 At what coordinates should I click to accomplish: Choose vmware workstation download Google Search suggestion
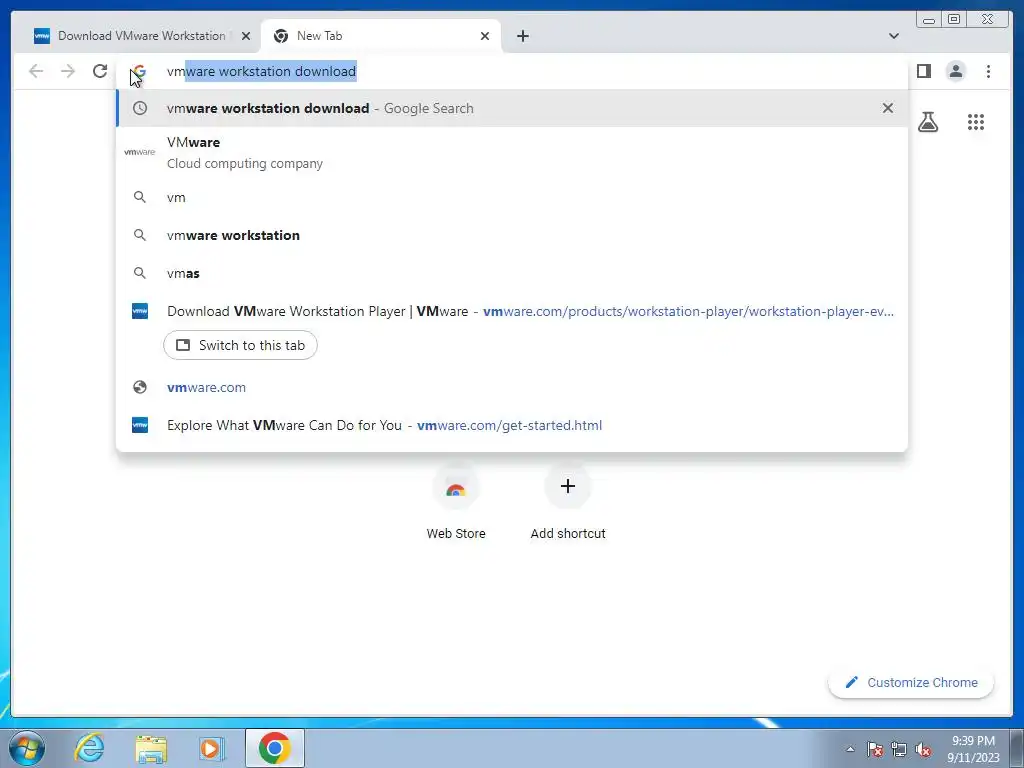tap(512, 108)
